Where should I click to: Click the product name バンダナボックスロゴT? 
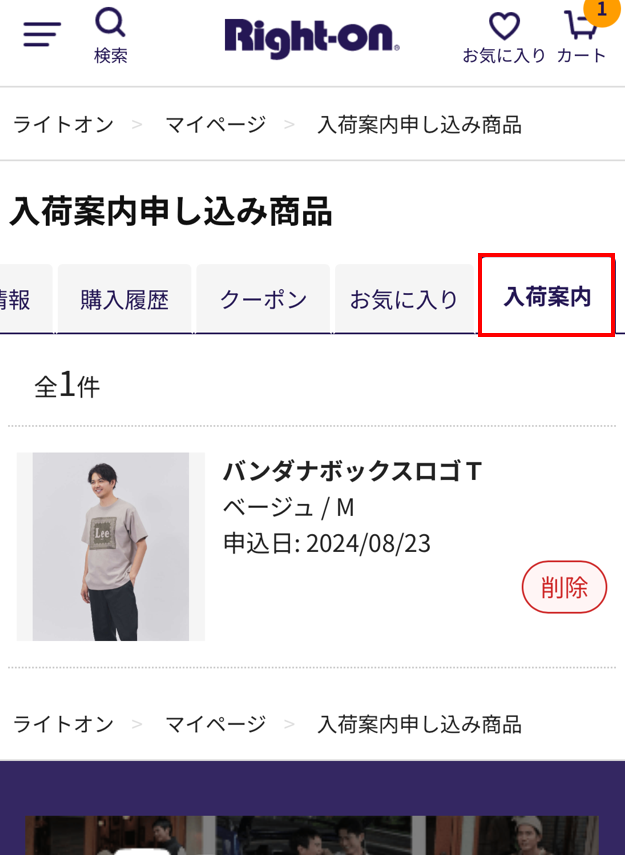[x=351, y=470]
